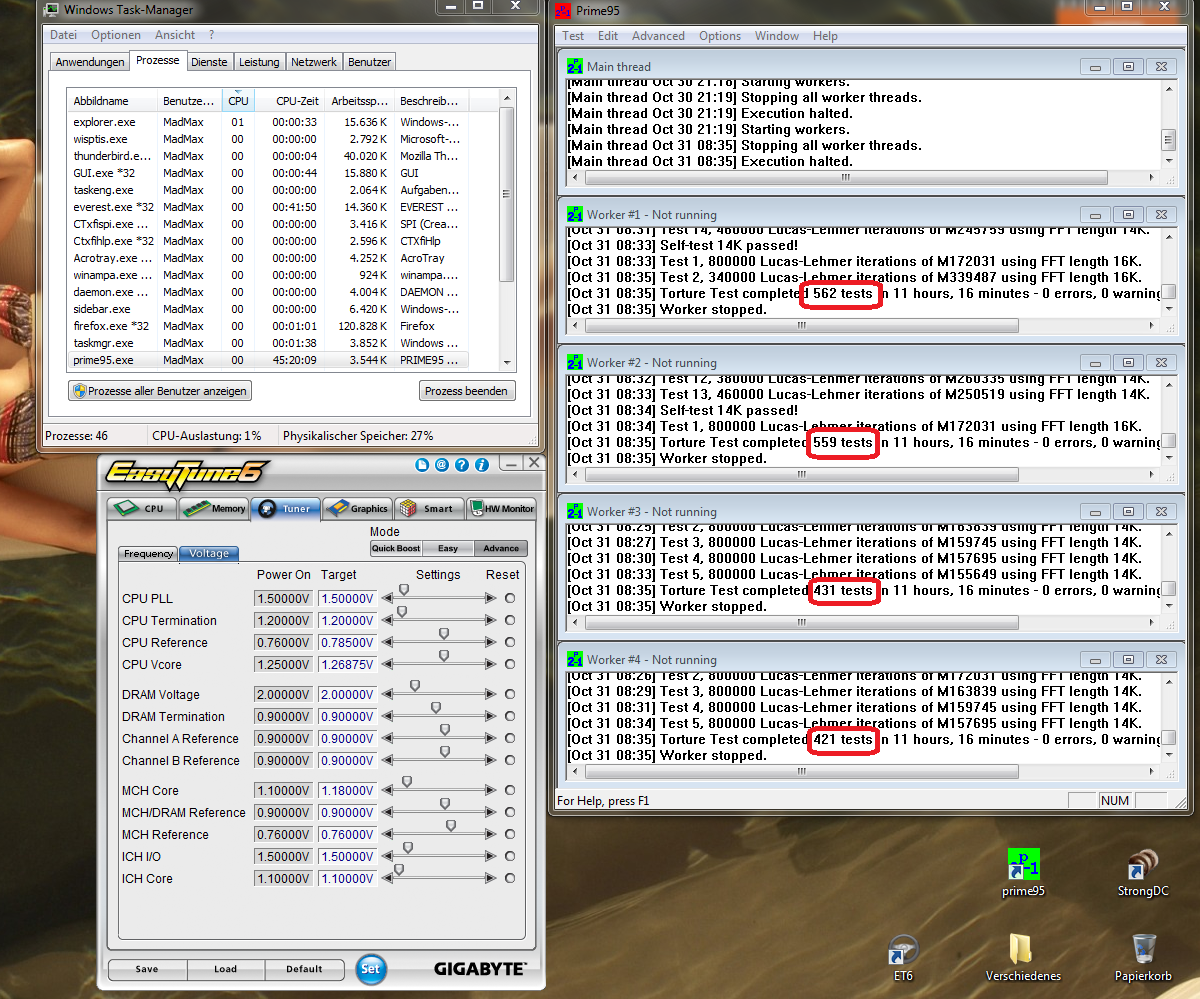This screenshot has width=1200, height=999.
Task: Increase ICH I/O voltage with right arrow
Action: (490, 856)
